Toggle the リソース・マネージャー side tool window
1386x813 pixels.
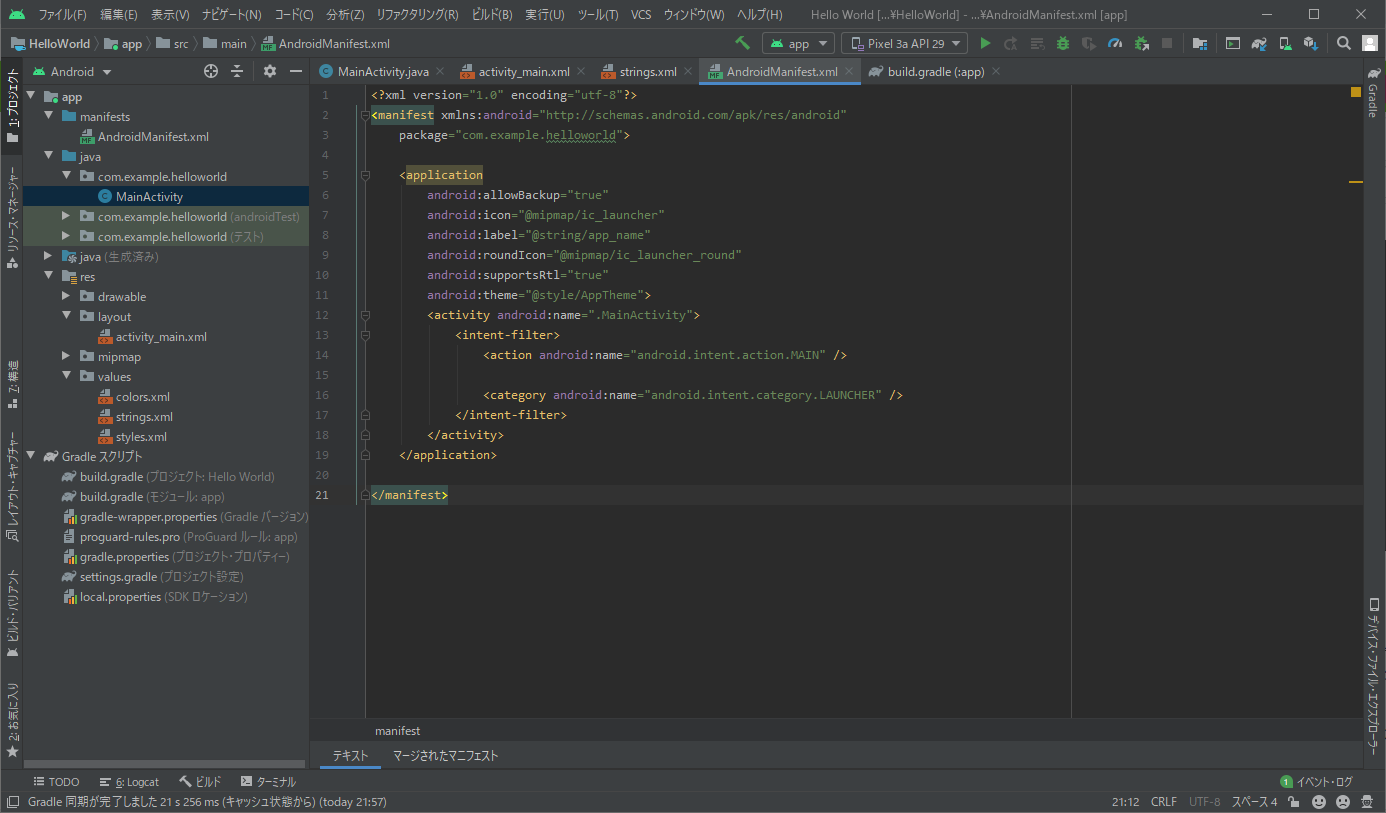coord(12,218)
